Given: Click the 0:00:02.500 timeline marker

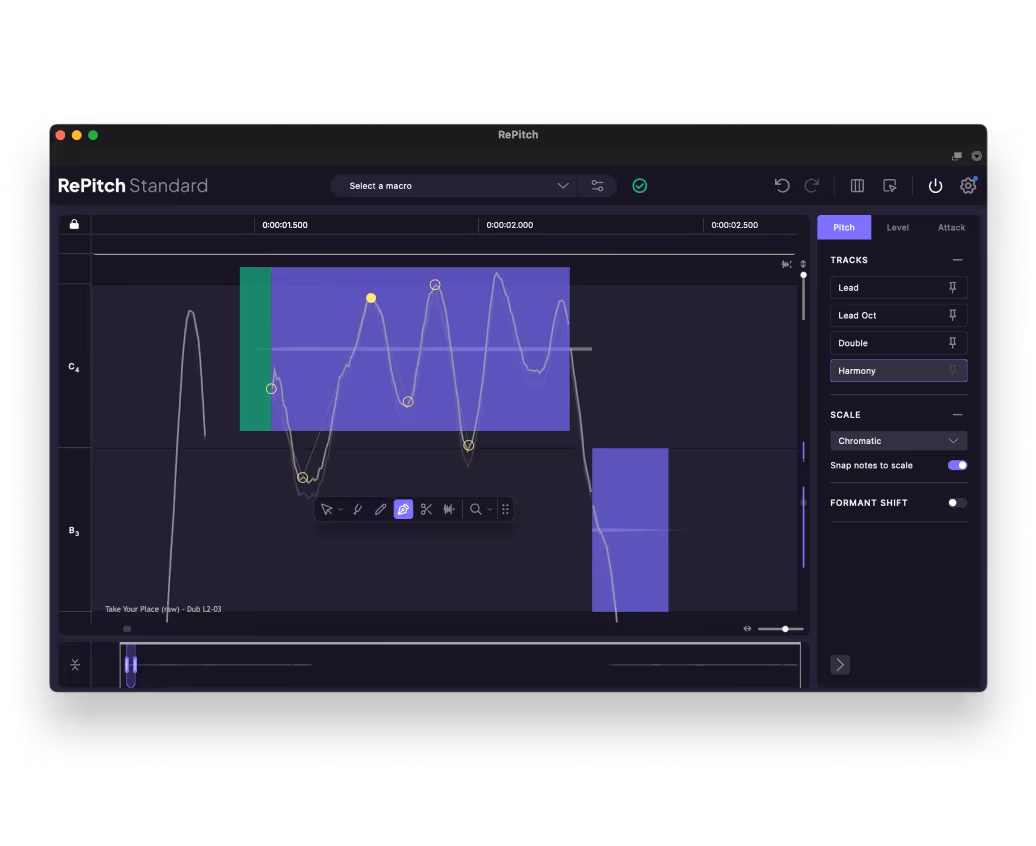Looking at the screenshot, I should [735, 225].
